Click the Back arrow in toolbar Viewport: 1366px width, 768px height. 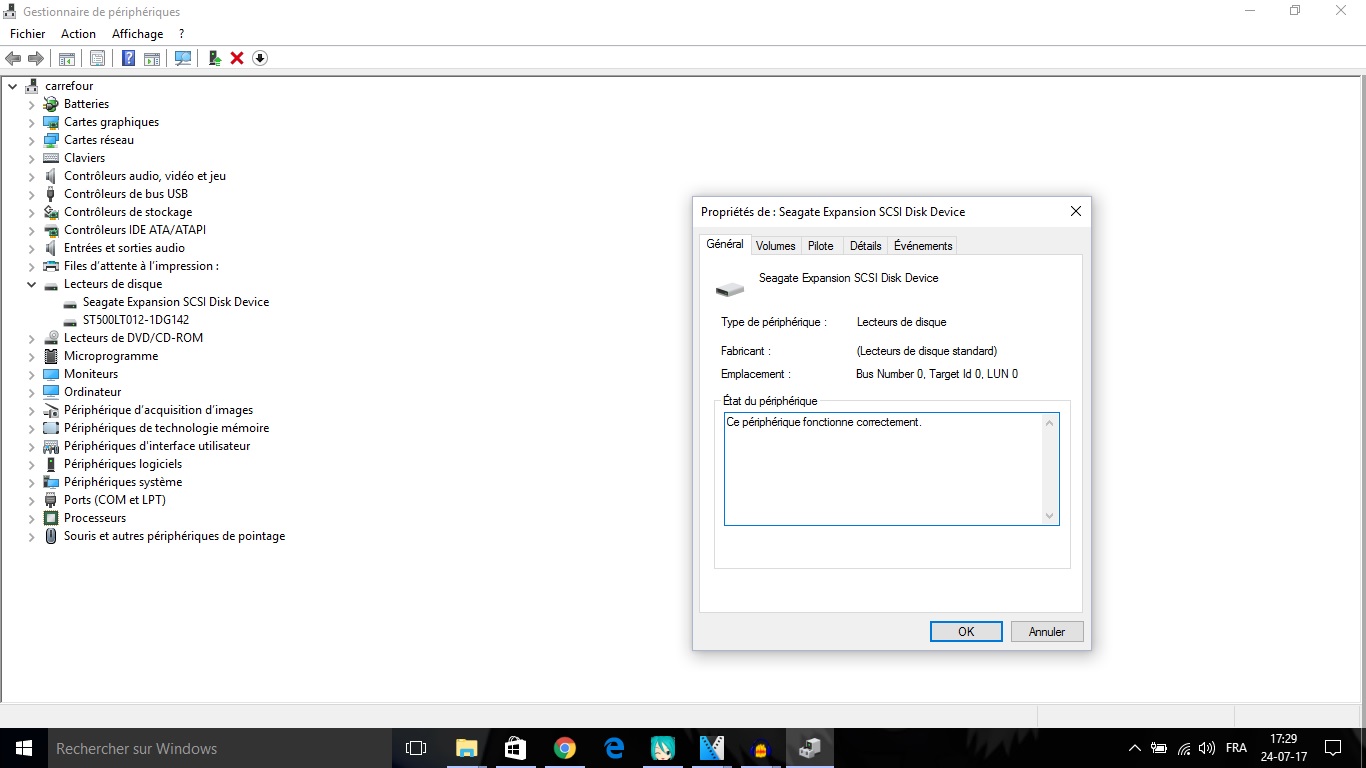click(x=13, y=58)
